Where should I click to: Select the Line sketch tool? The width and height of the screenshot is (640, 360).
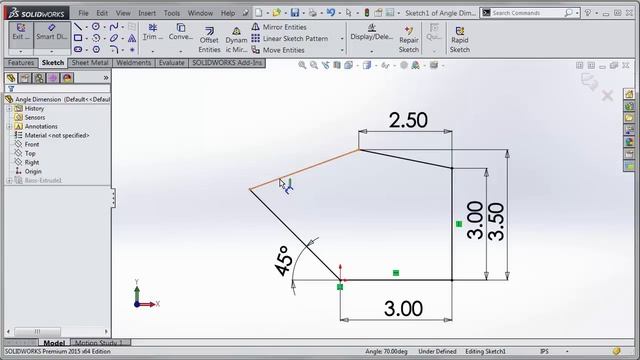pyautogui.click(x=78, y=27)
